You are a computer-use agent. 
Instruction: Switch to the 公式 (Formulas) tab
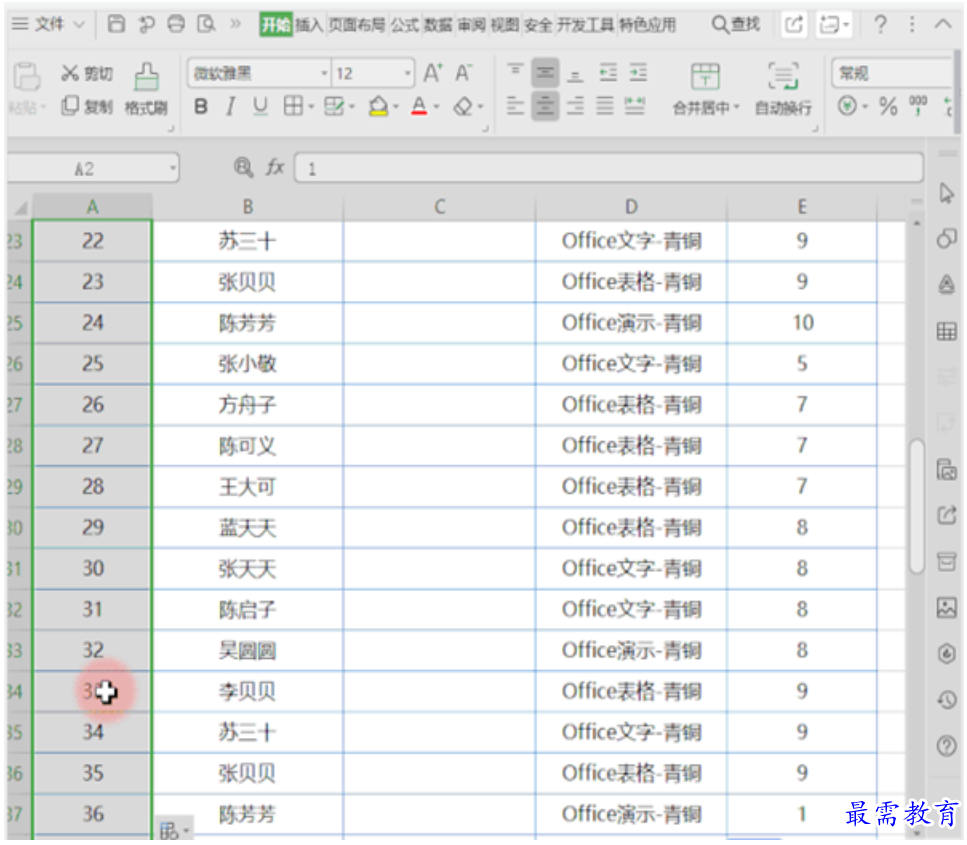click(405, 25)
